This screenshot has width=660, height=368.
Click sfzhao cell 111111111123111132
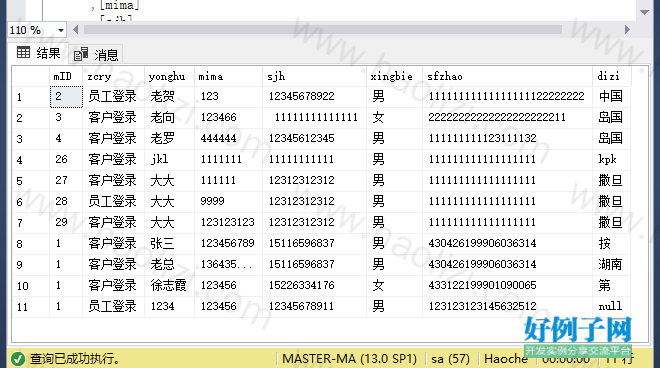tap(508, 139)
